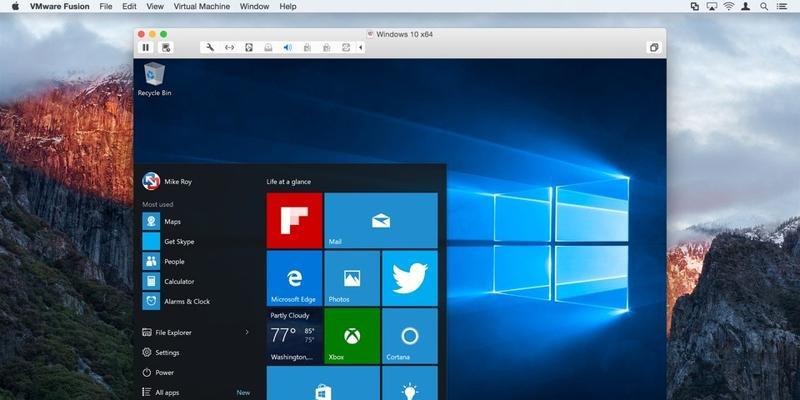Collapse the device toolbar with the arrow
The height and width of the screenshot is (400, 800).
(360, 47)
